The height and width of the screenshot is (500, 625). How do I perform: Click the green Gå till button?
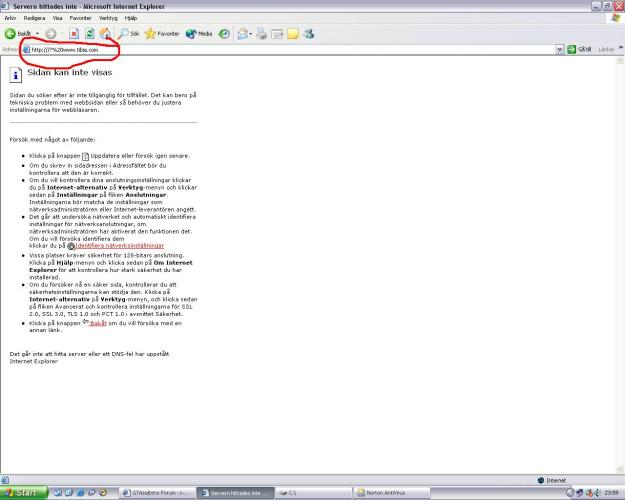580,49
